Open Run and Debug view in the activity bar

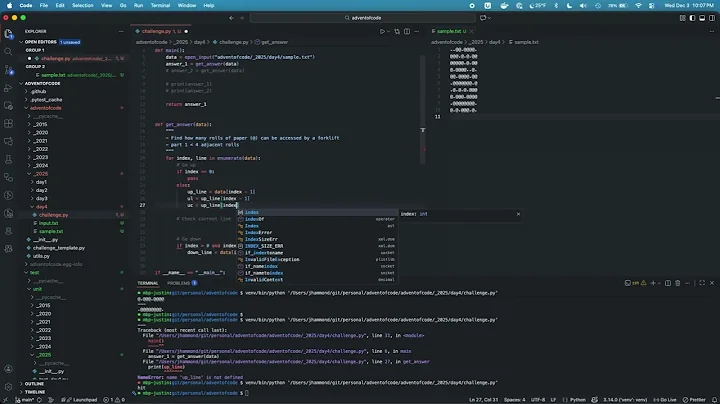pos(8,88)
